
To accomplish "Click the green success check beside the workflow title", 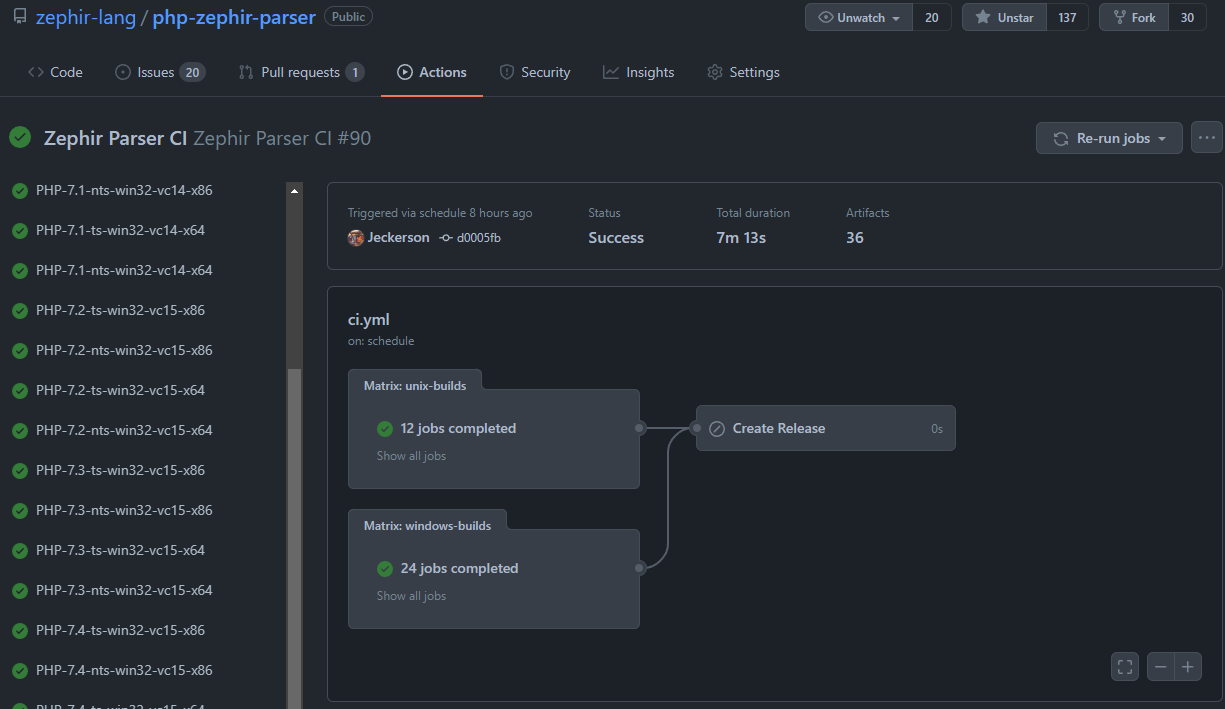I will tap(19, 137).
